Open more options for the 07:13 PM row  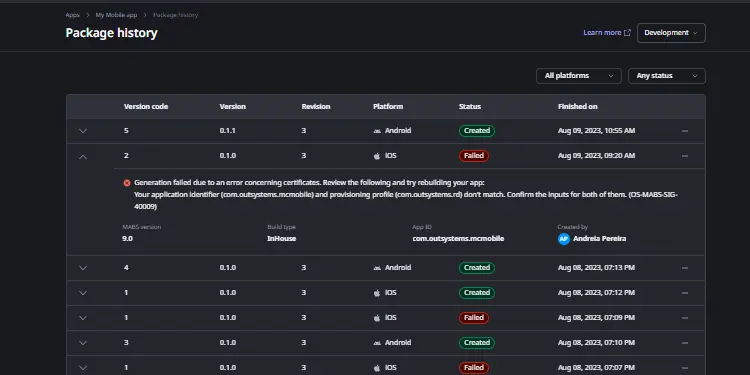point(685,267)
